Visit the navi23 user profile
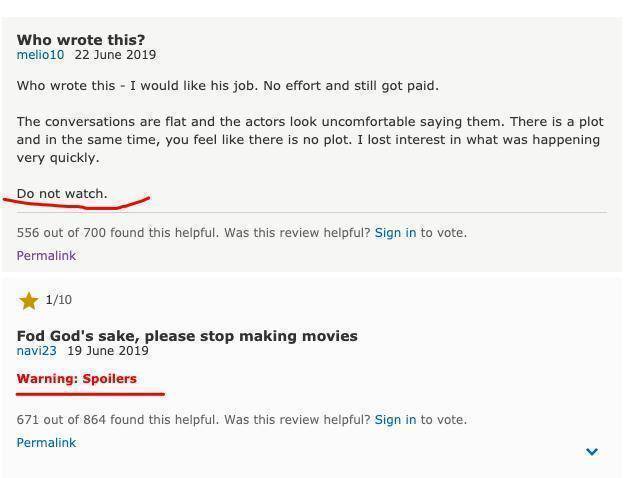 (37, 351)
